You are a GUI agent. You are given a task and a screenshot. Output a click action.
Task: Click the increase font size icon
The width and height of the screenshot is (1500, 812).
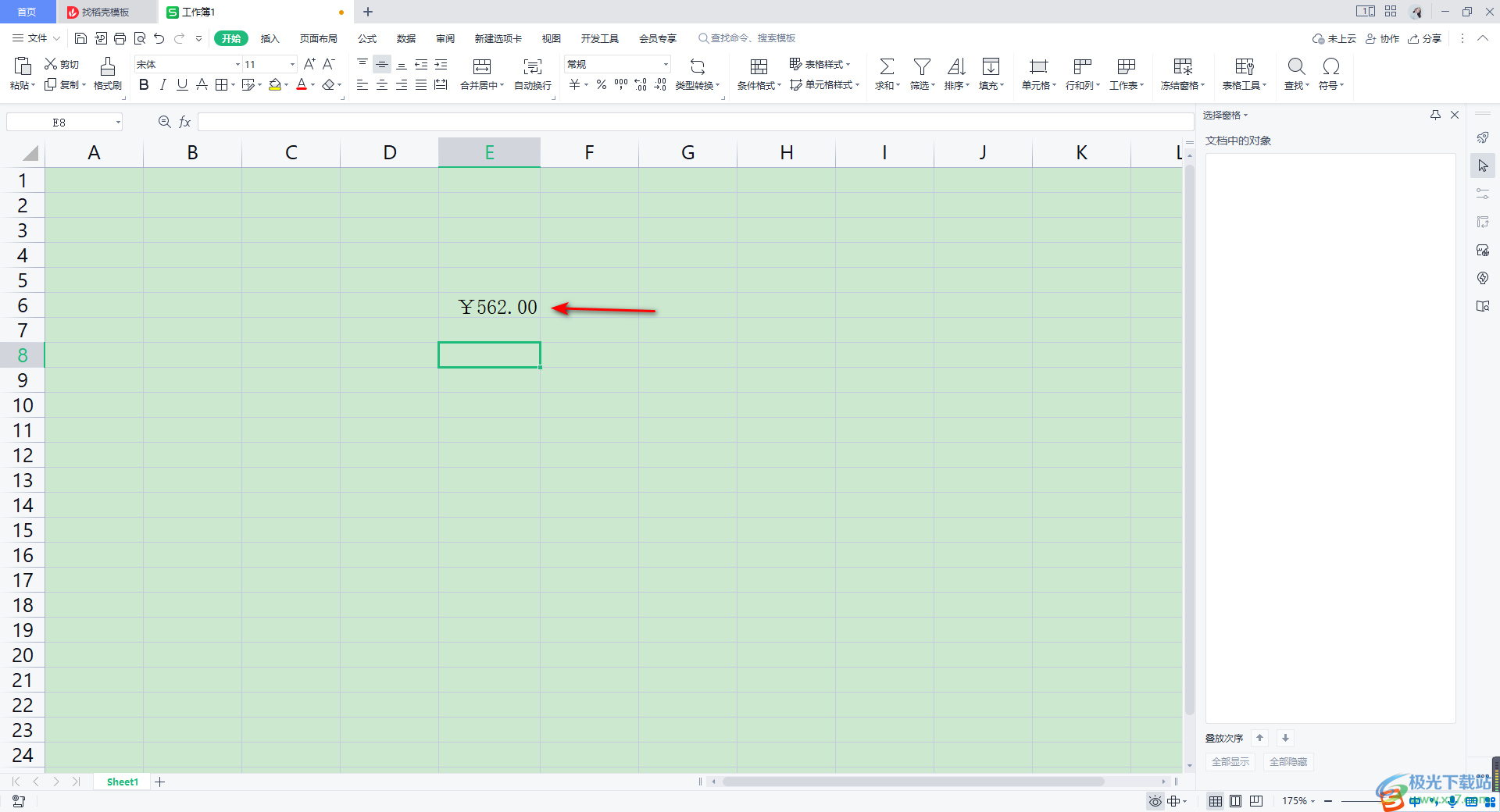click(309, 64)
